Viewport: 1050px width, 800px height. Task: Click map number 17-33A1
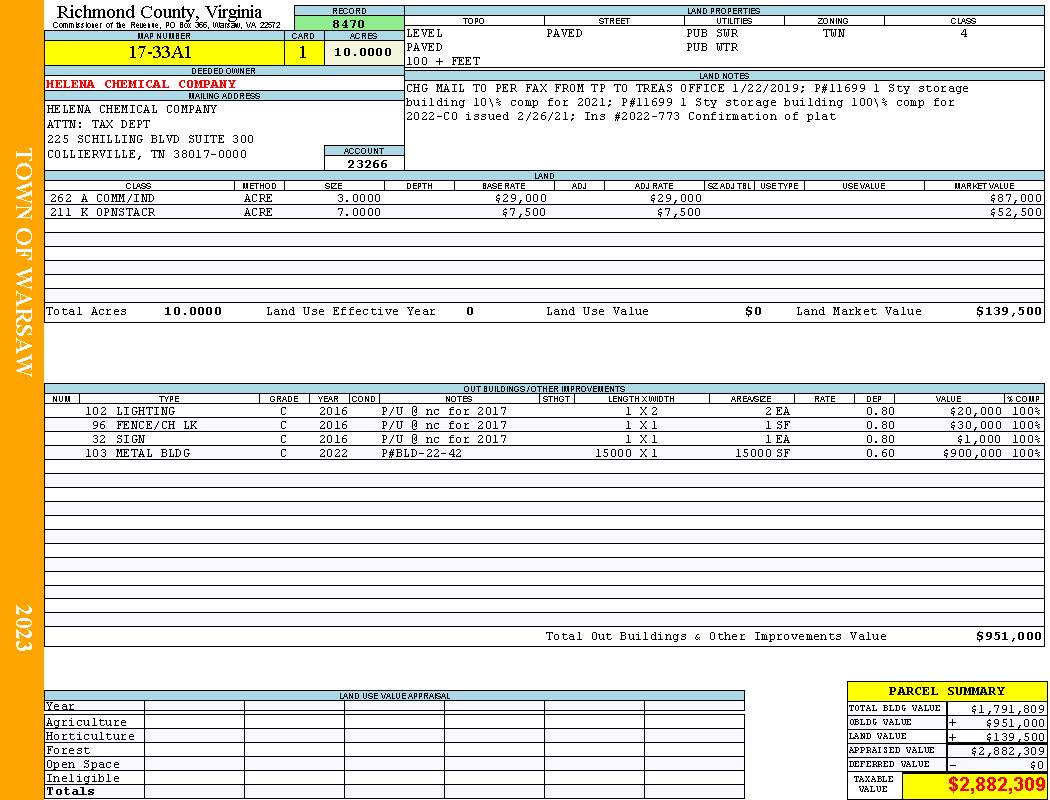(x=160, y=52)
